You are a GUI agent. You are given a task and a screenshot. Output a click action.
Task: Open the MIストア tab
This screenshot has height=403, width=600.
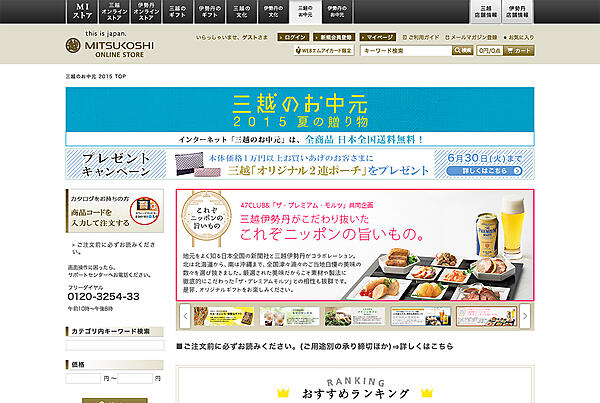pos(82,11)
